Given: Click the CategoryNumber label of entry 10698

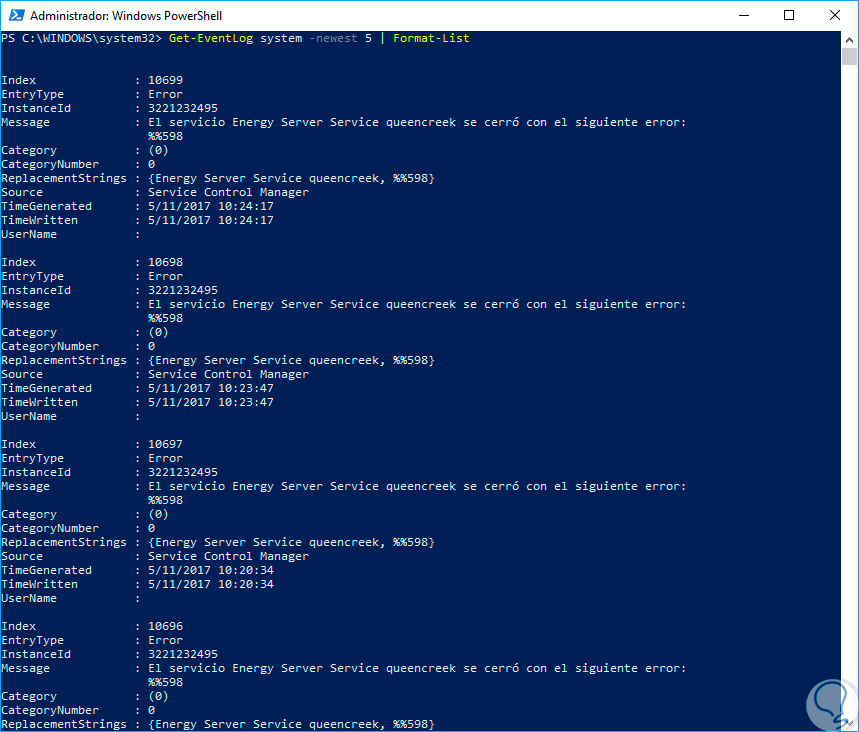Looking at the screenshot, I should click(x=50, y=346).
